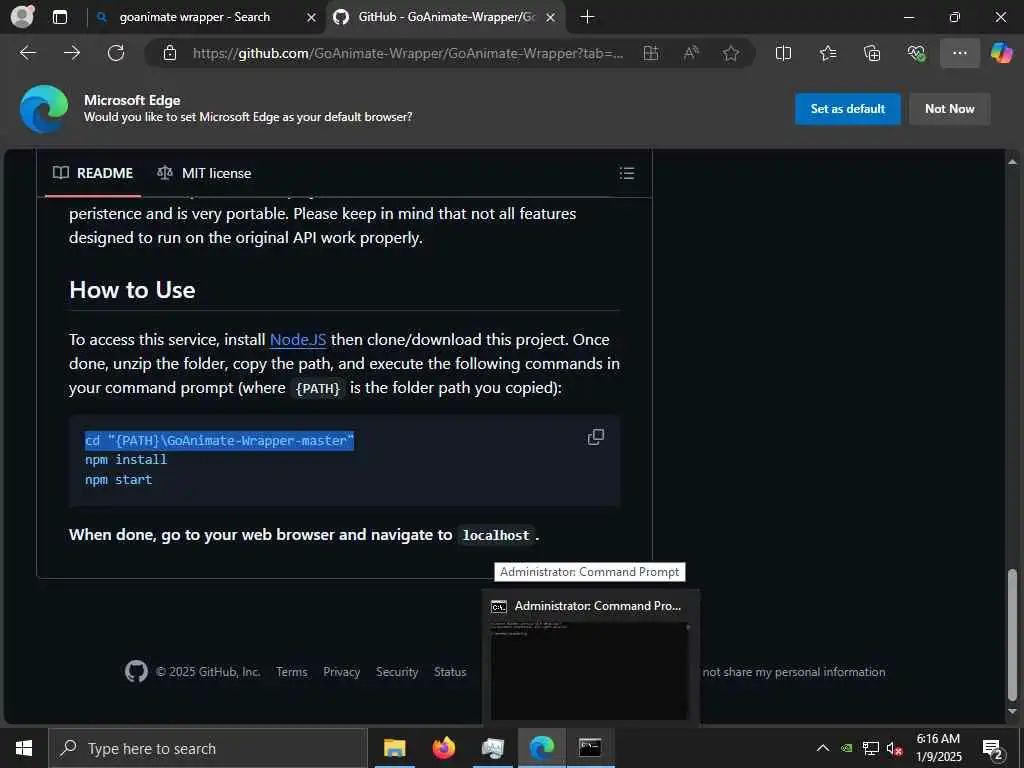This screenshot has height=768, width=1024.
Task: Open the Terms footer link
Action: [291, 671]
